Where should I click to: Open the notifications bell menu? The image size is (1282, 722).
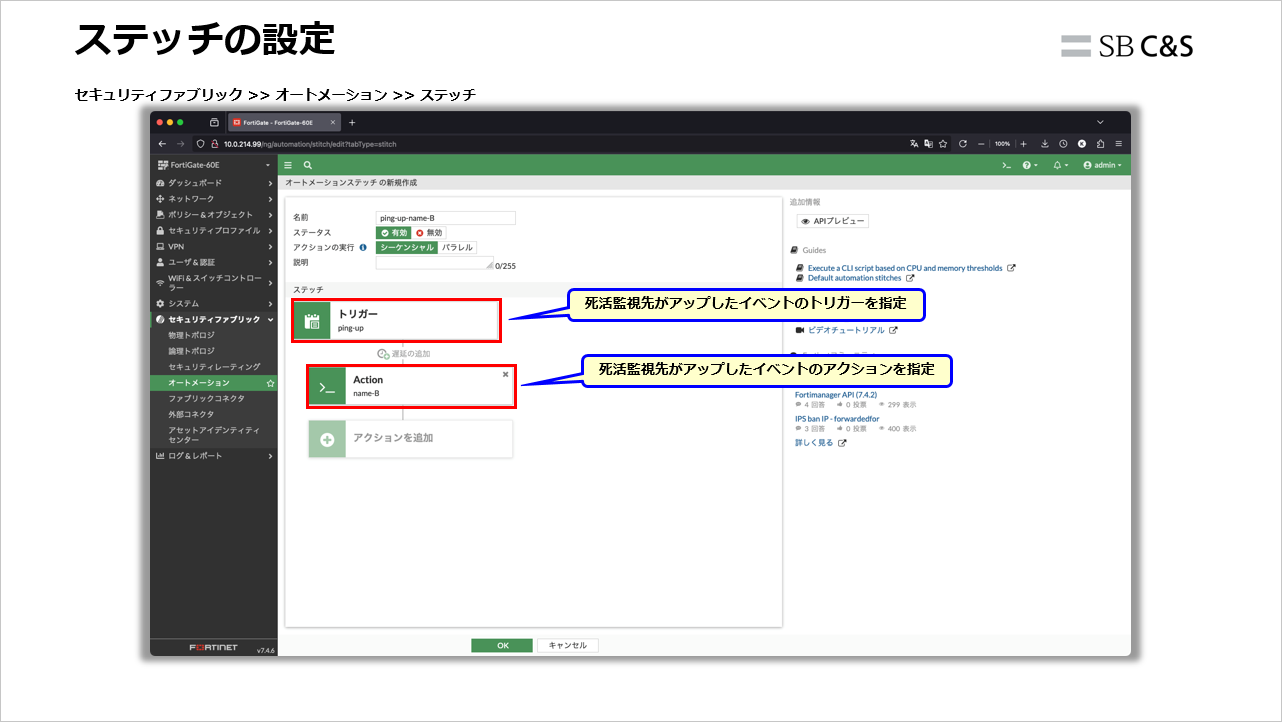tap(1060, 165)
